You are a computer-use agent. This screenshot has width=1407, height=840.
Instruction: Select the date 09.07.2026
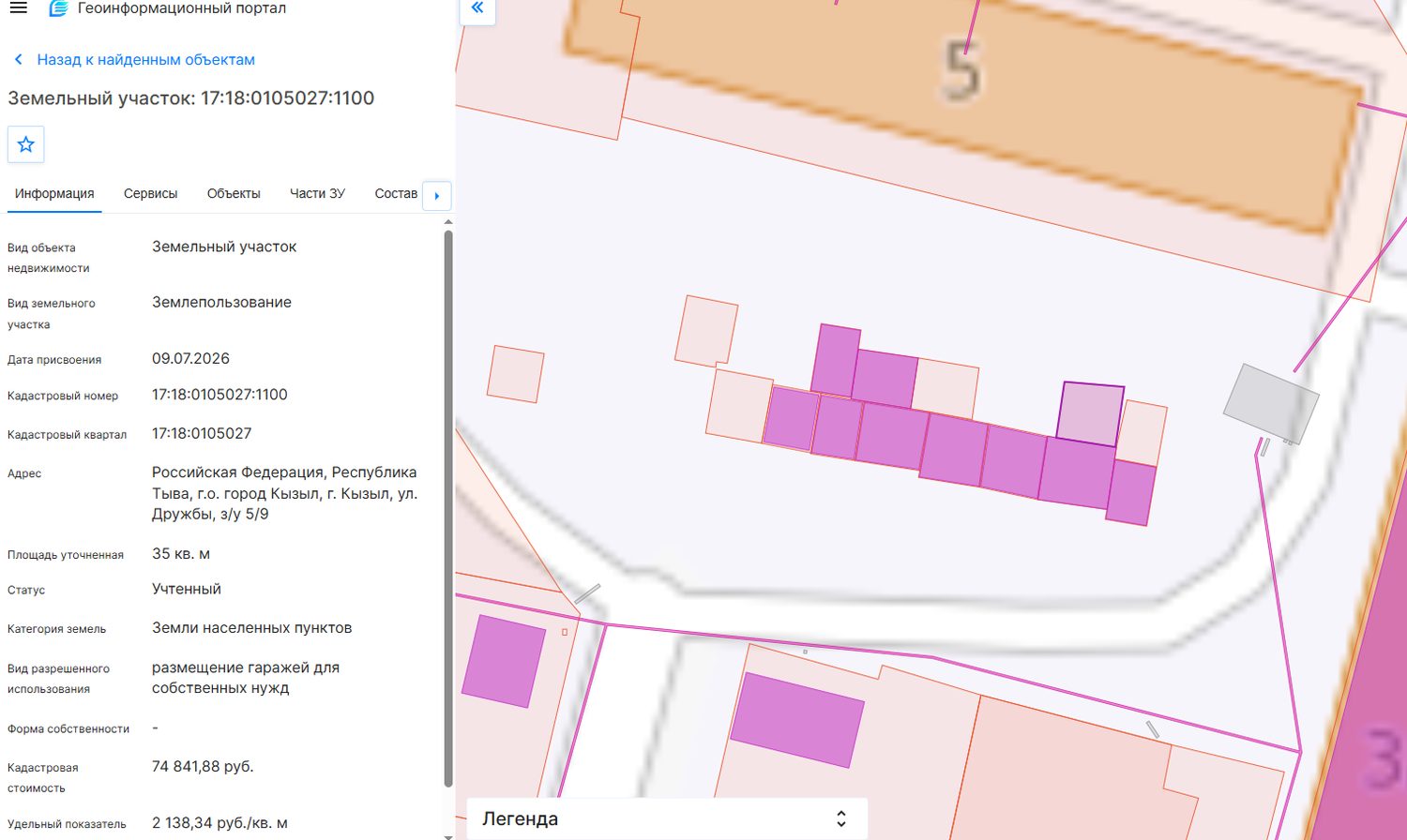tap(190, 359)
